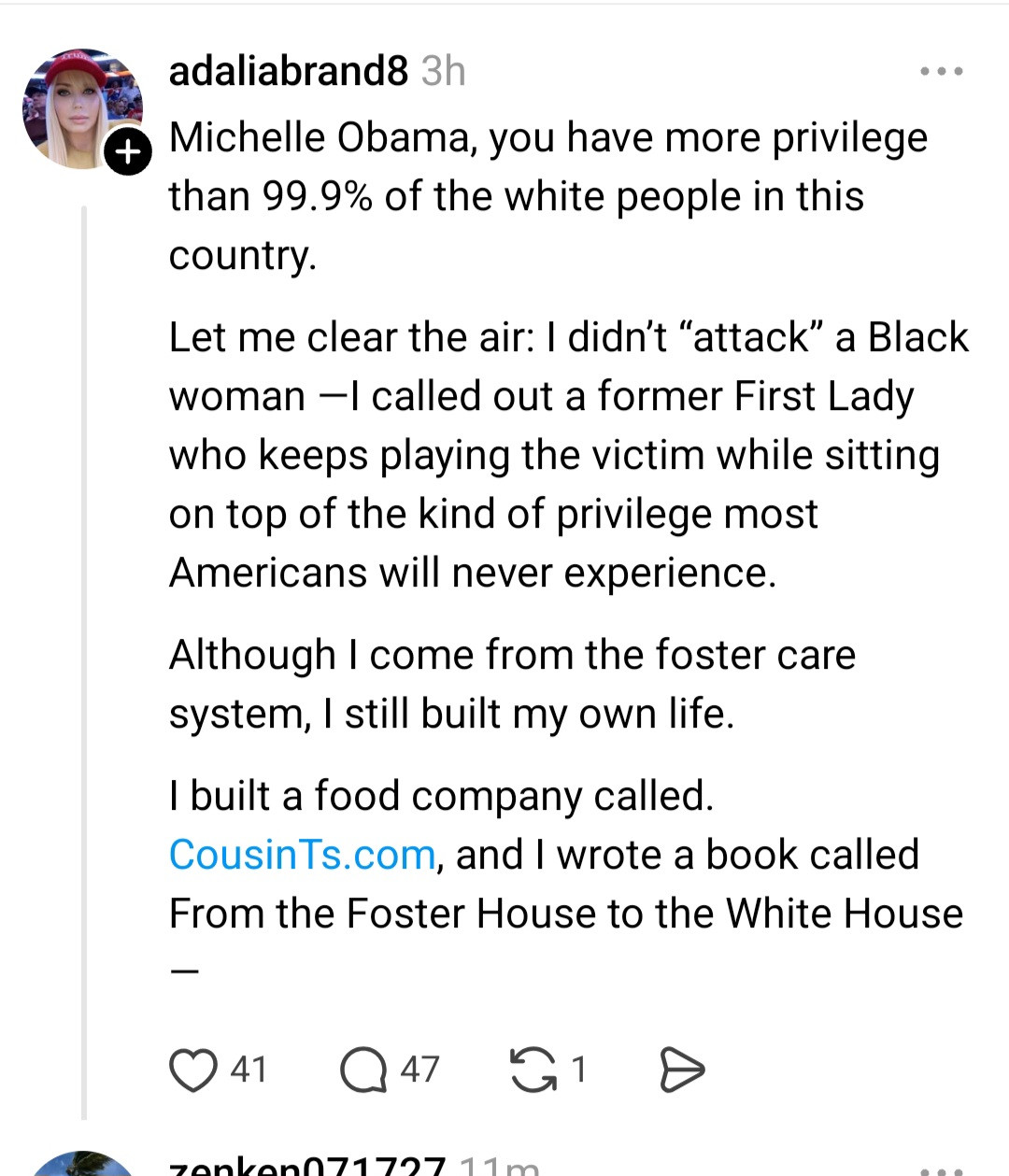
Task: Share the post with the paper plane icon
Action: click(681, 1070)
